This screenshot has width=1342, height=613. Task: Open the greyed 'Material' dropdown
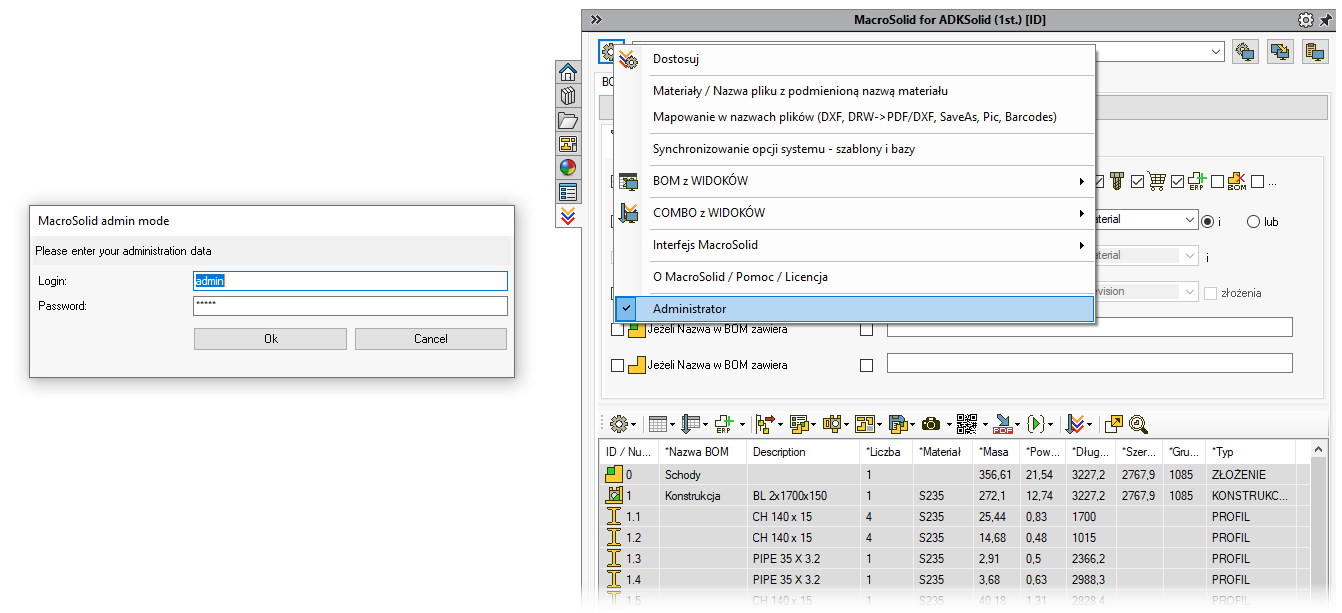pyautogui.click(x=1188, y=256)
